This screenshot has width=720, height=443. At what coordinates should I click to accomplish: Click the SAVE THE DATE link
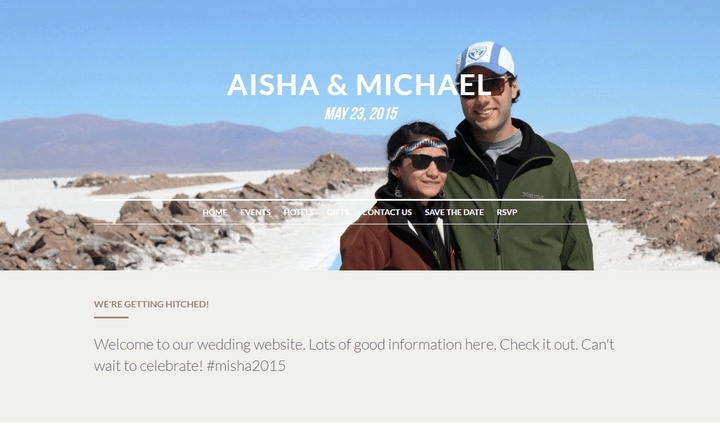454,212
